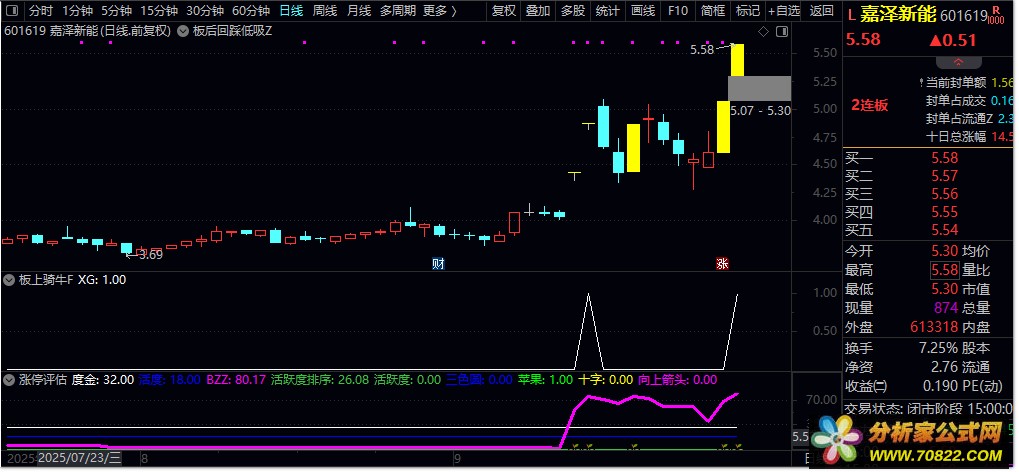Open the 画线 drawing tools
This screenshot has width=1019, height=472.
coord(643,11)
